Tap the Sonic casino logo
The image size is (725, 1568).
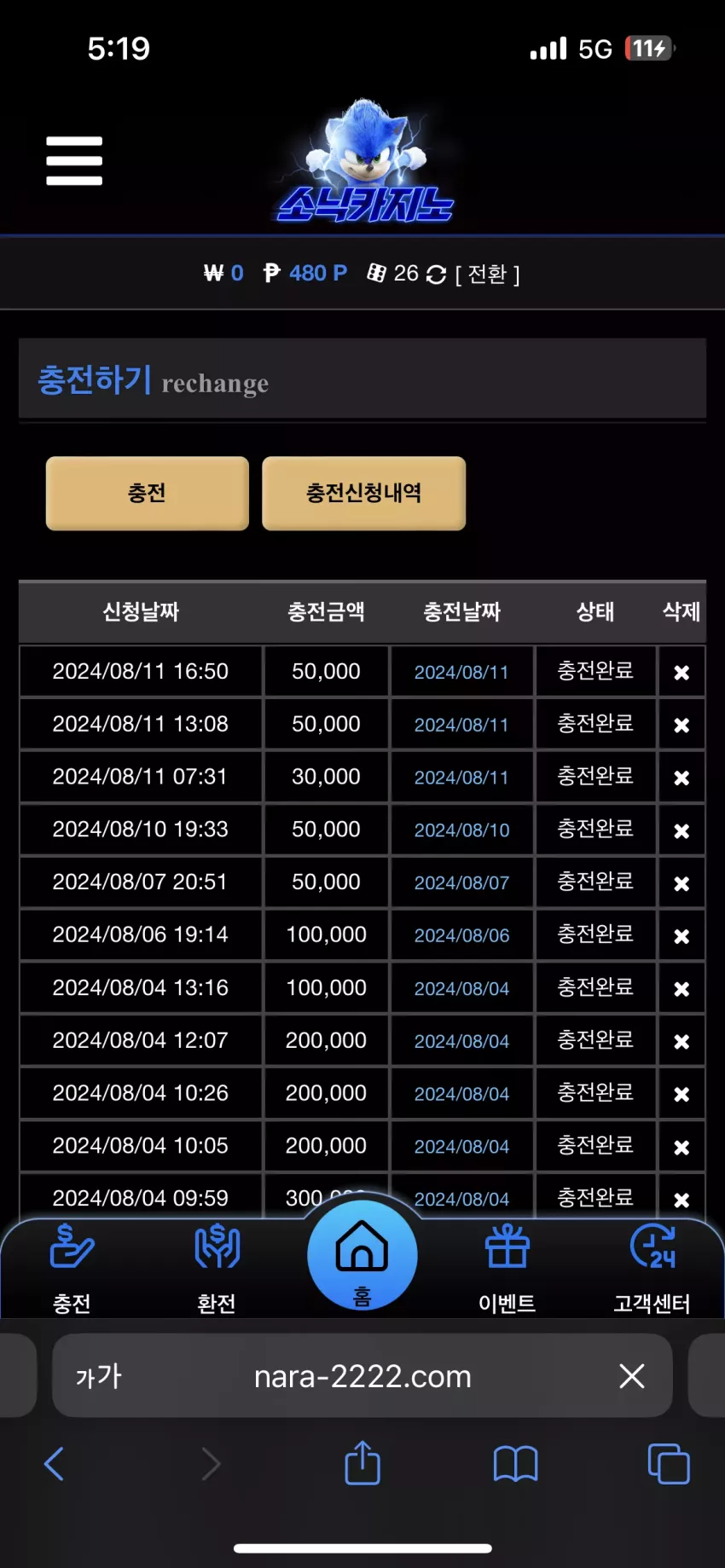365,161
